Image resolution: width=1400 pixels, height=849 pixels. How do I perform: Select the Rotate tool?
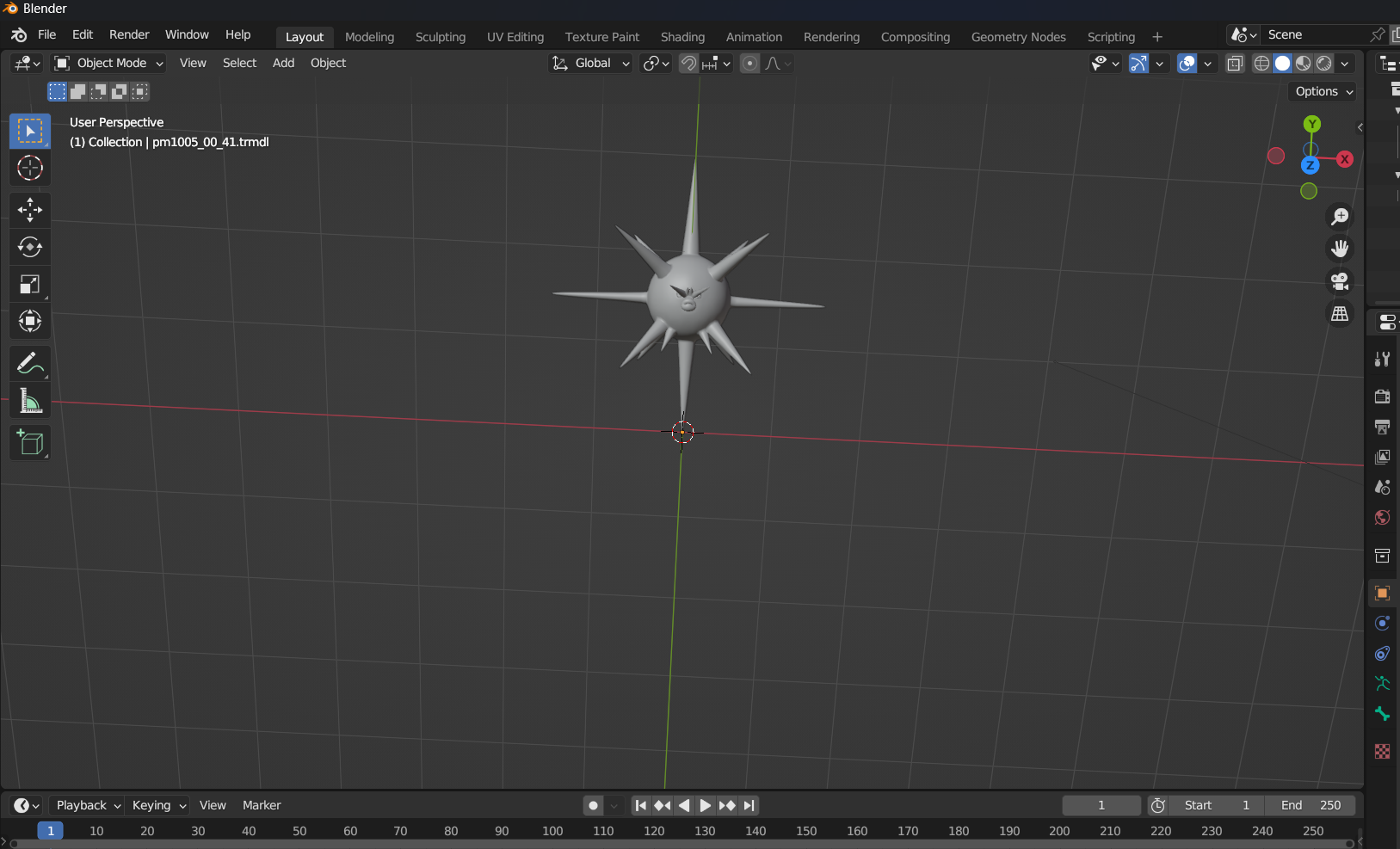tap(30, 247)
